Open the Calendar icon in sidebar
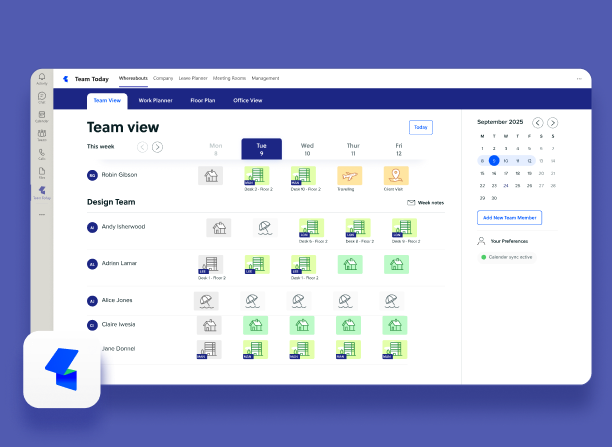This screenshot has height=447, width=612. tap(42, 116)
